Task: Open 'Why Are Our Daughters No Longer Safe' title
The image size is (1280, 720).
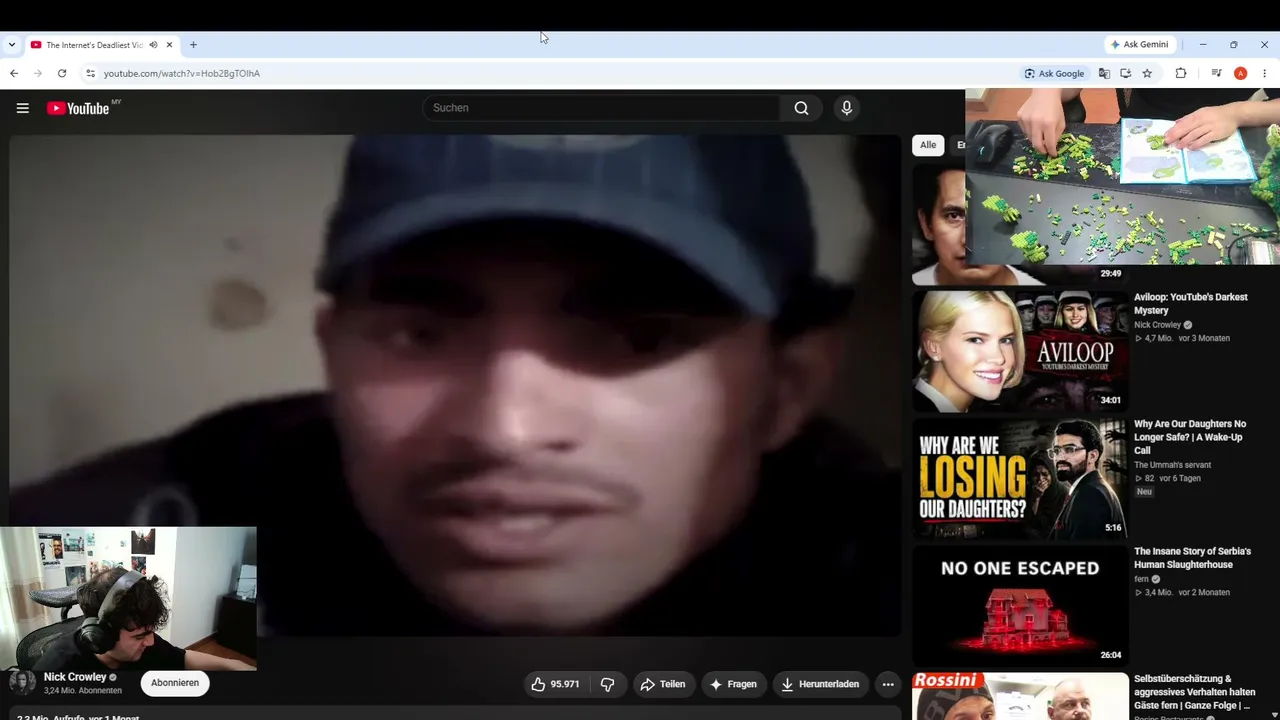Action: (1190, 437)
